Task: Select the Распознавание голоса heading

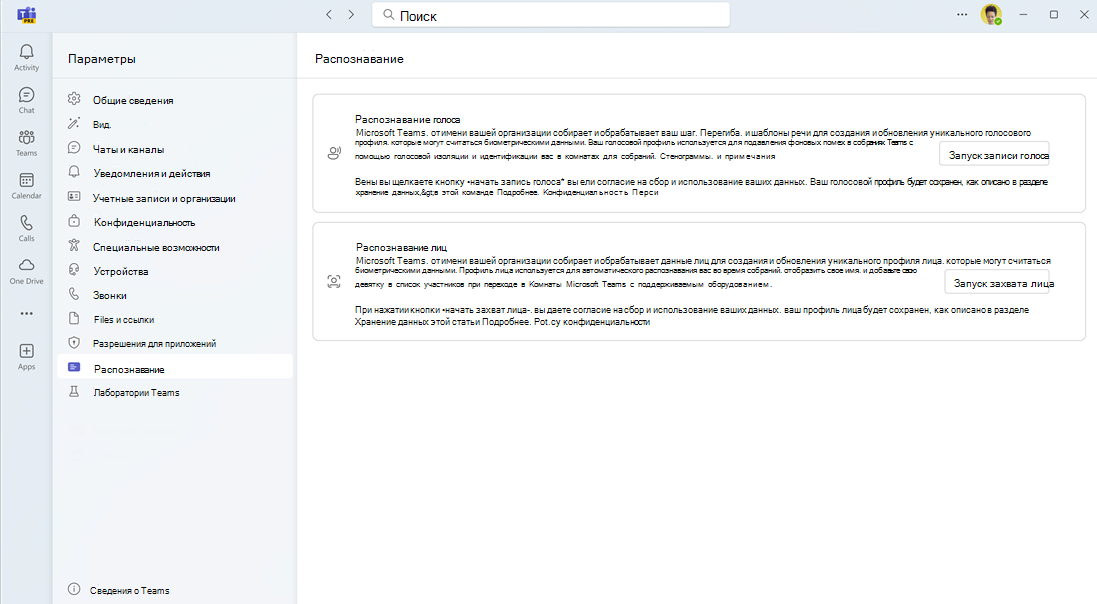Action: pos(407,120)
